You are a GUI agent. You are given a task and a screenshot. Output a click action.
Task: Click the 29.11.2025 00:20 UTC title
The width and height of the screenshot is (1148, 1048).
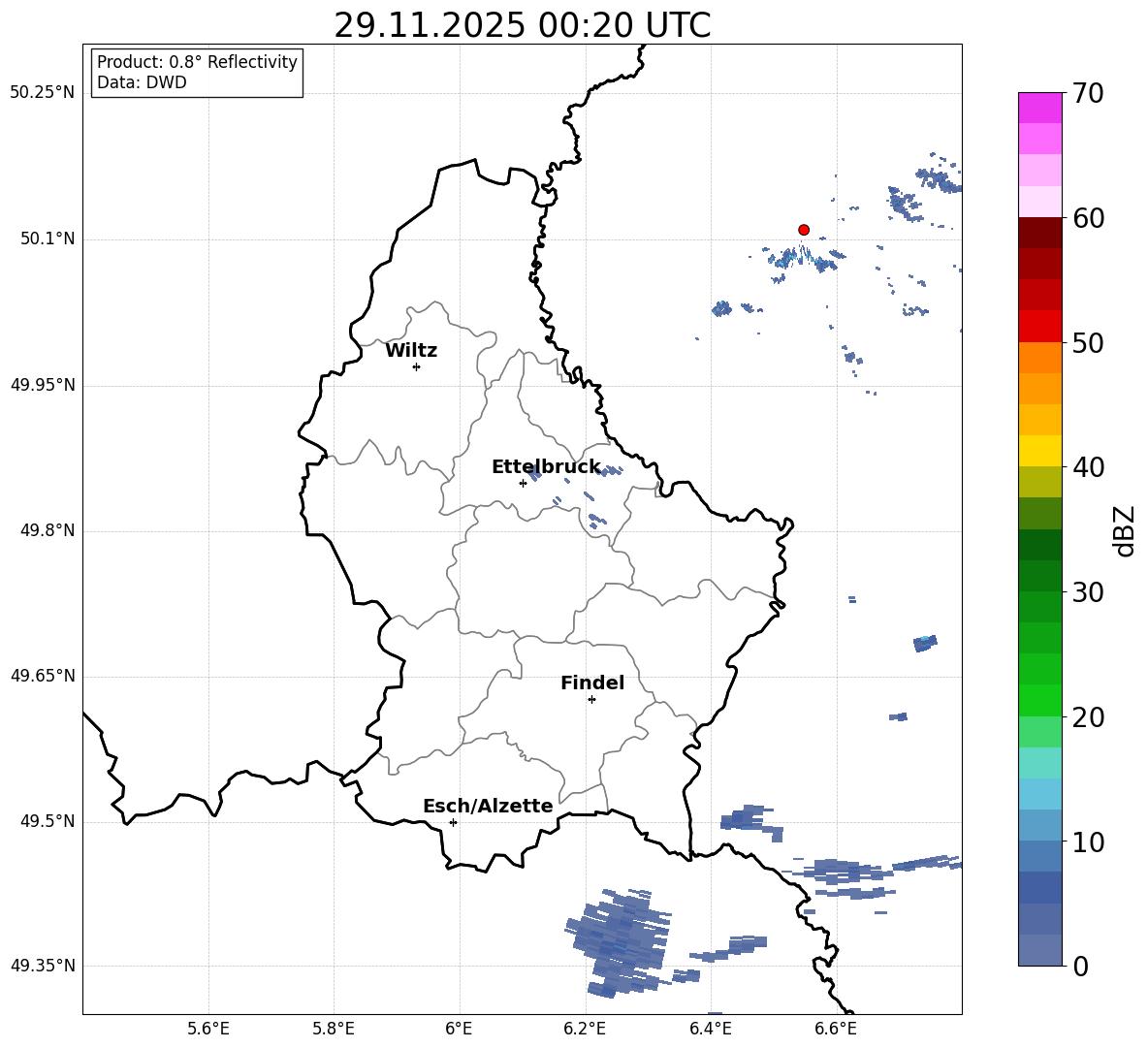(x=522, y=25)
